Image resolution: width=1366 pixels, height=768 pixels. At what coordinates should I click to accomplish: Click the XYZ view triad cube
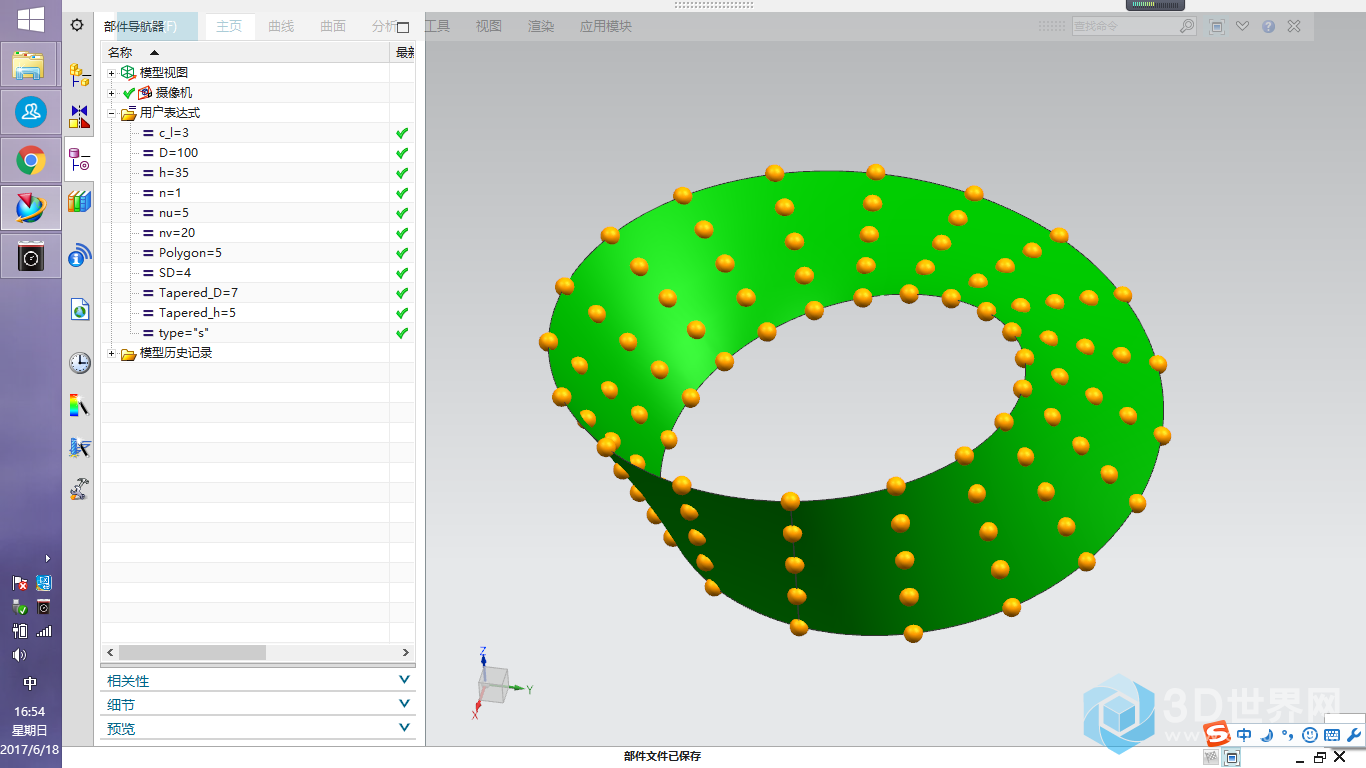pyautogui.click(x=494, y=684)
